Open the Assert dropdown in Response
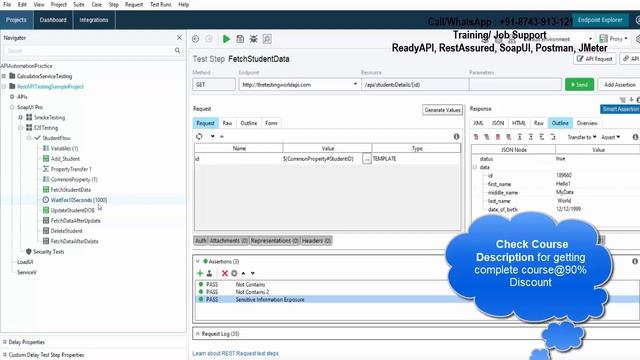640x360 pixels. (611, 137)
